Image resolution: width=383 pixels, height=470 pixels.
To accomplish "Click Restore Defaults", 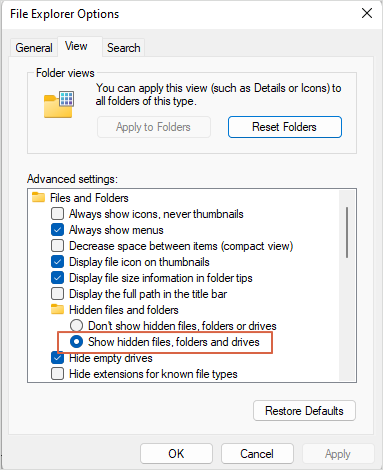I will click(x=304, y=411).
